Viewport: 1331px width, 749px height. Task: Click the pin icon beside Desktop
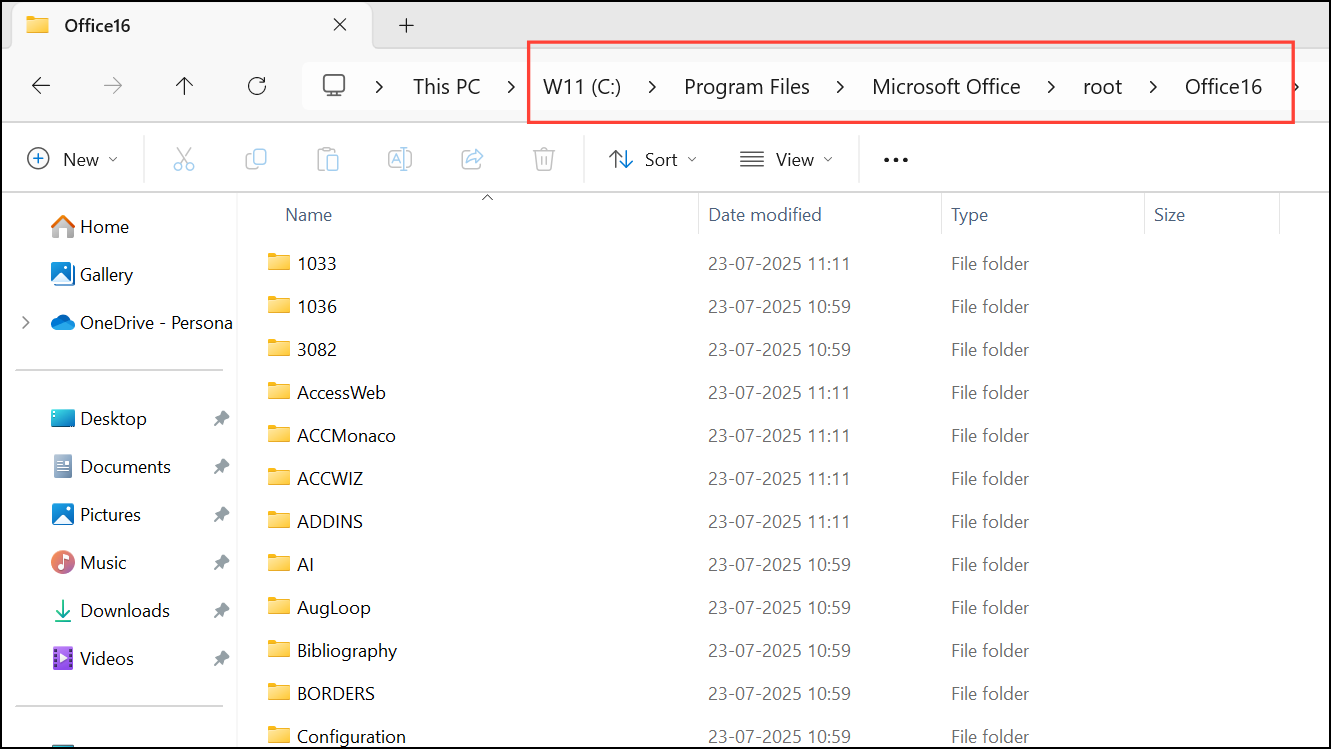tap(221, 419)
